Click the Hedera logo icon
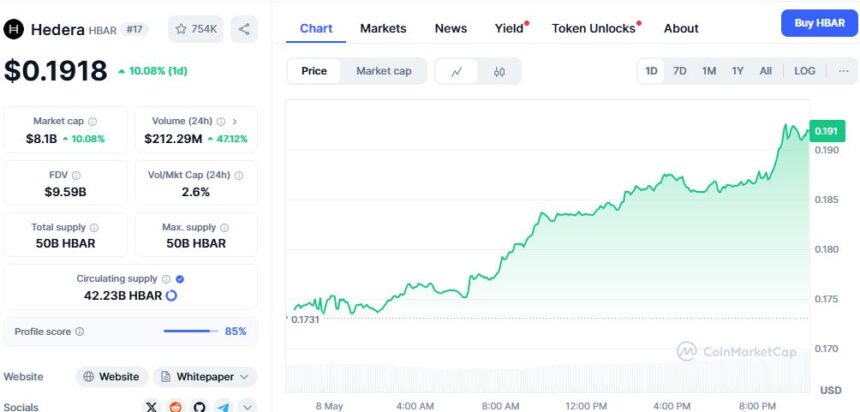This screenshot has width=860, height=412. point(14,29)
